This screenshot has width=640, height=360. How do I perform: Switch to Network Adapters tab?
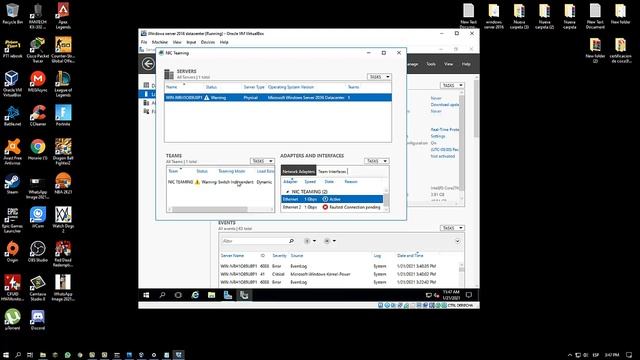[x=298, y=171]
